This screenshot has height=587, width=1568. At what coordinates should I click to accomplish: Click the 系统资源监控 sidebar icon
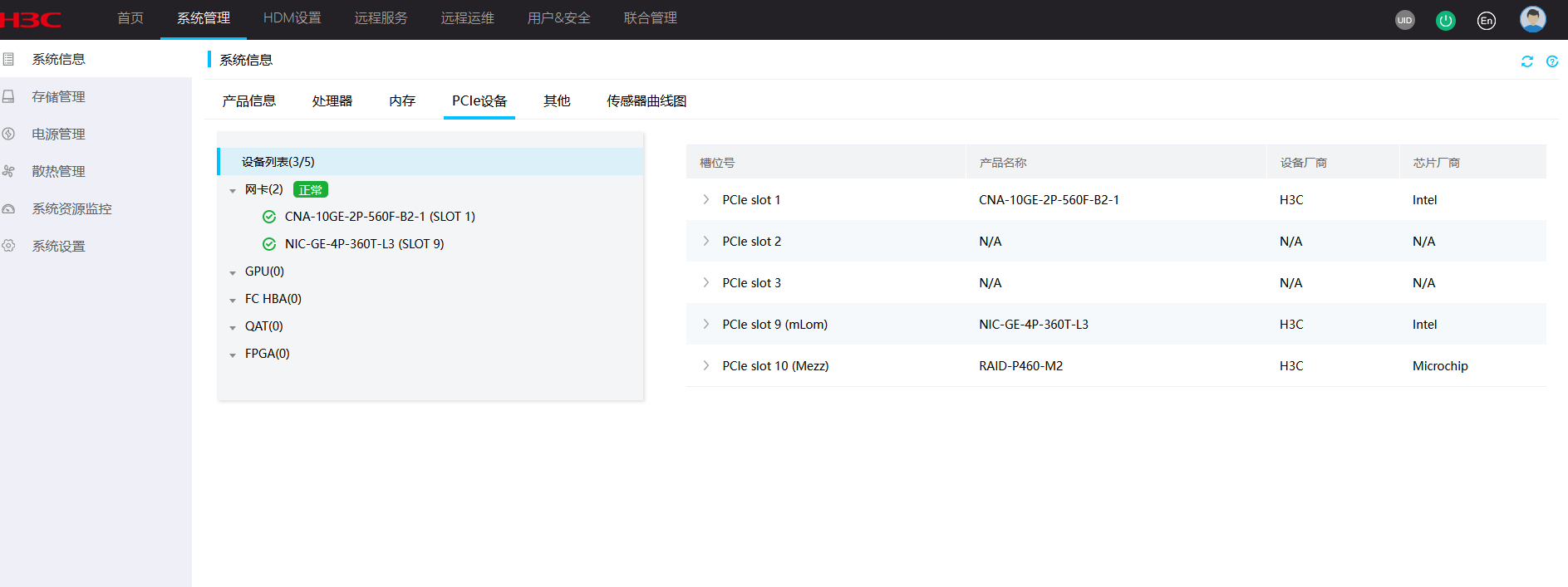pyautogui.click(x=8, y=208)
